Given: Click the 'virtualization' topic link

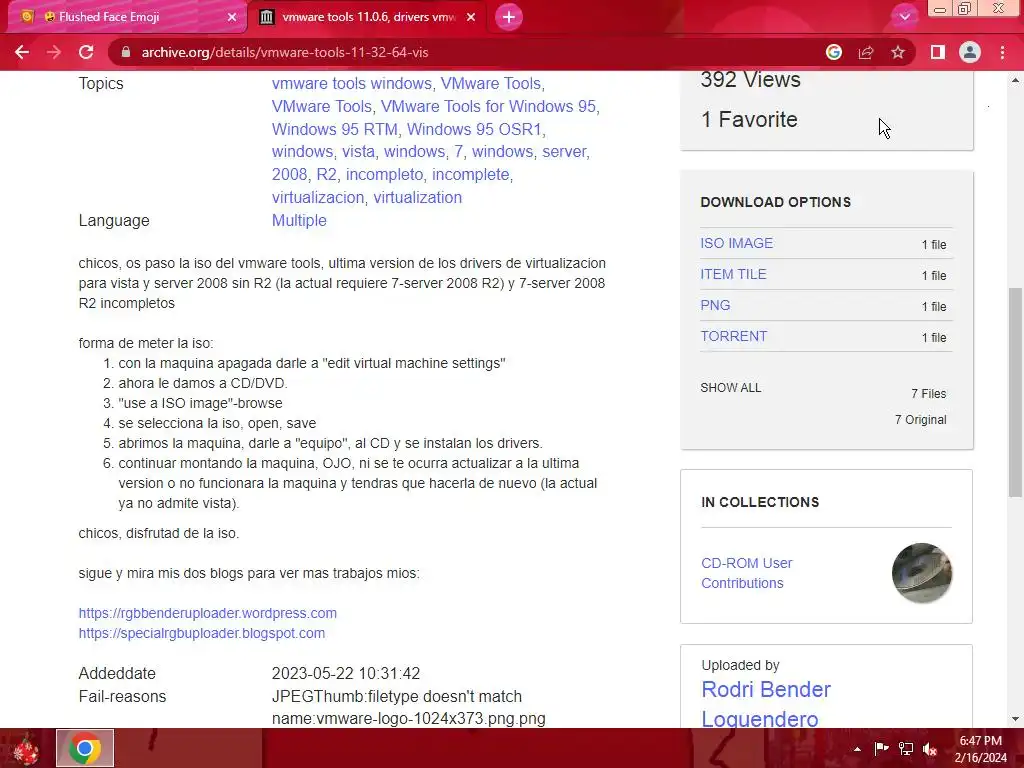Looking at the screenshot, I should (x=417, y=197).
